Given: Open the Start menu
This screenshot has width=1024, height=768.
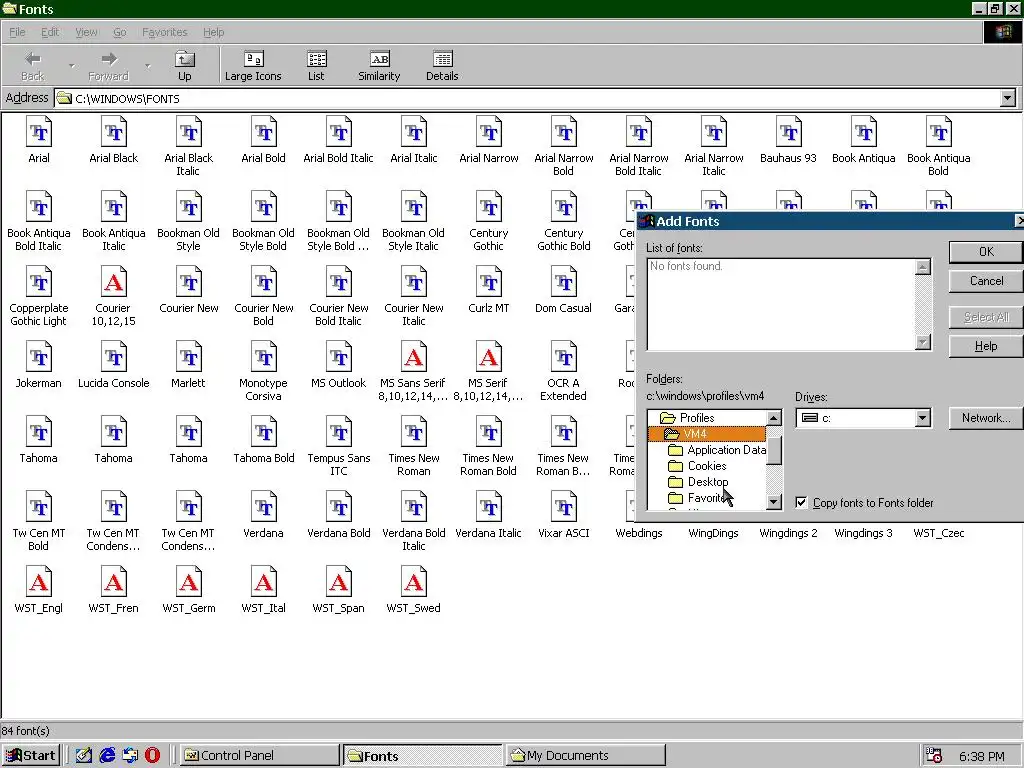Looking at the screenshot, I should [31, 756].
